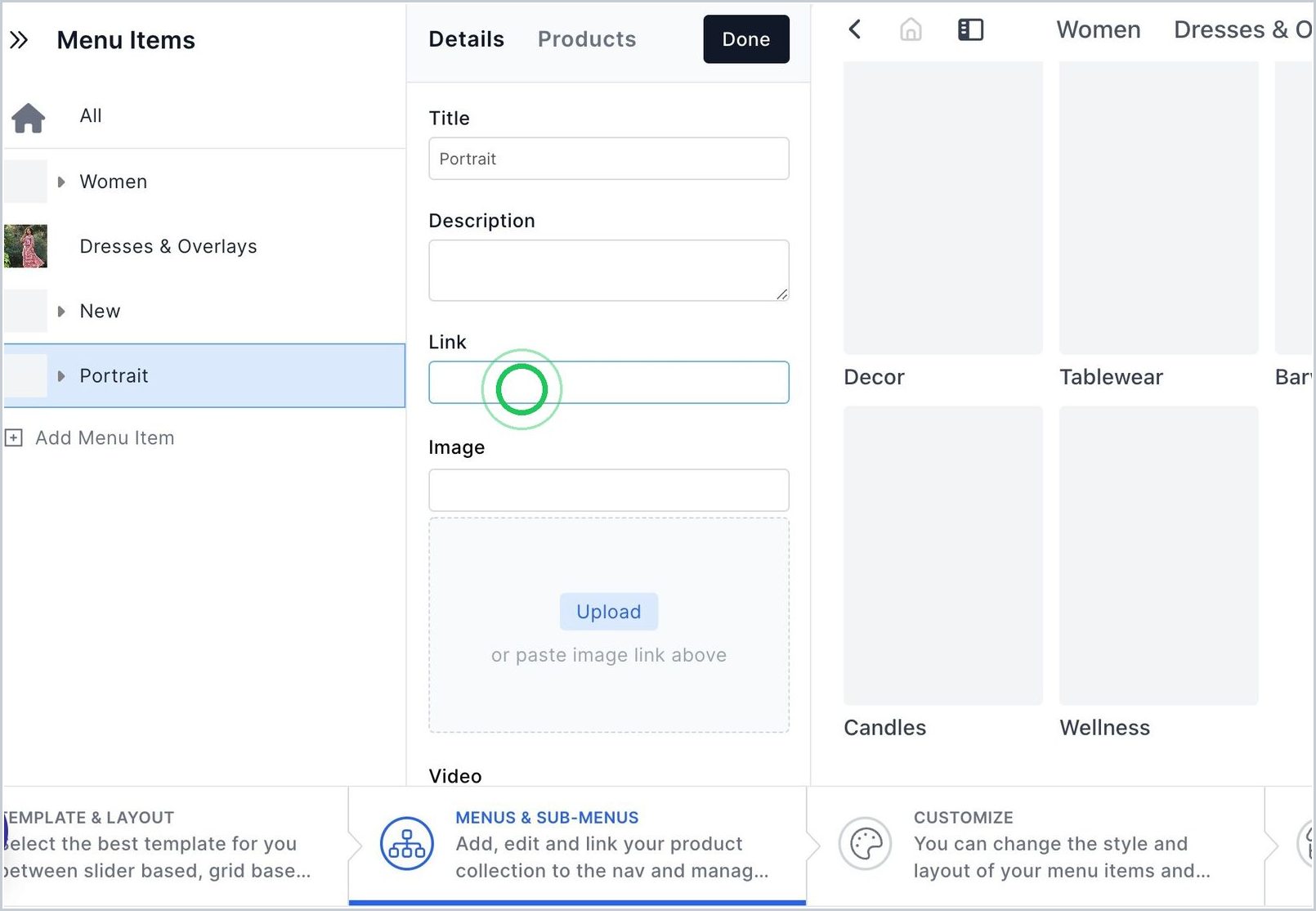Click the Women item's empty thumbnail
This screenshot has height=911, width=1316.
point(25,182)
